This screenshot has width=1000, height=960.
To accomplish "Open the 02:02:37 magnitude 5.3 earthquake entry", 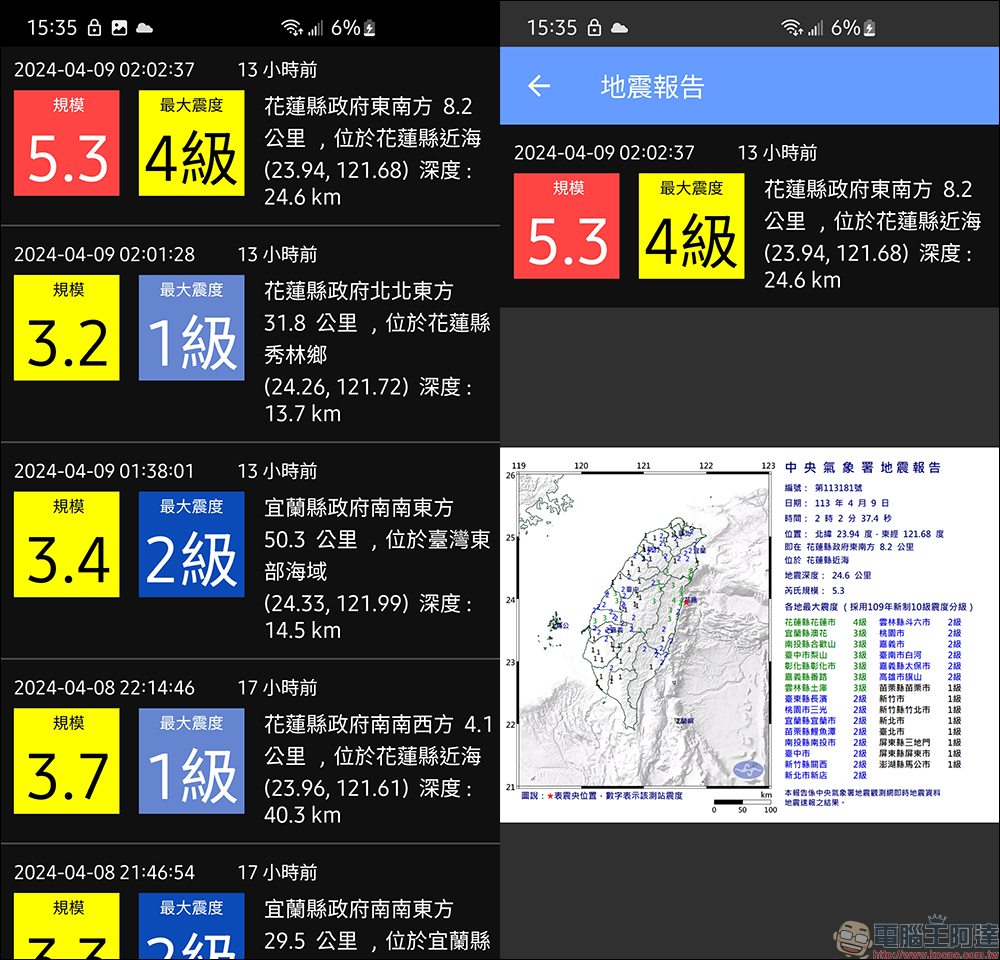I will pyautogui.click(x=250, y=134).
